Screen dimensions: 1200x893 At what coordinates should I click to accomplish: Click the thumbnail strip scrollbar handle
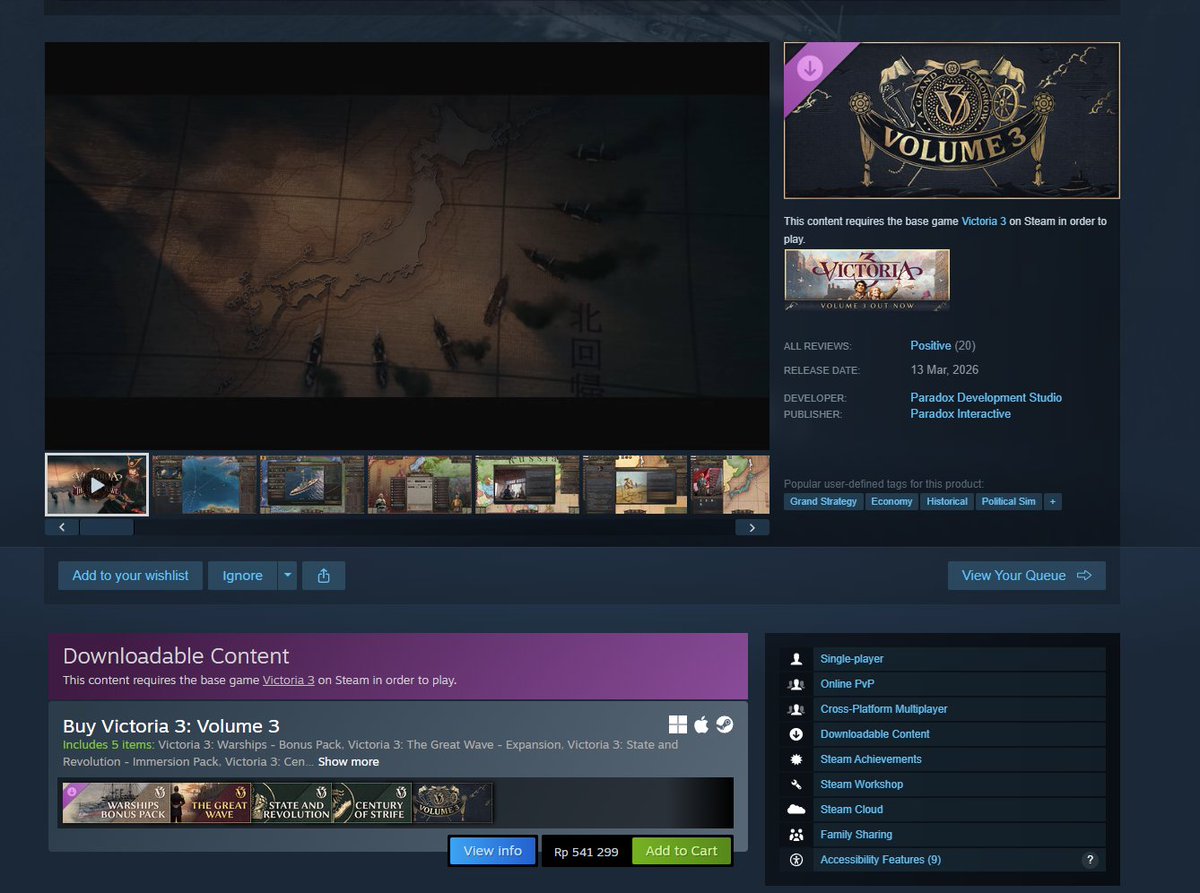(x=106, y=527)
